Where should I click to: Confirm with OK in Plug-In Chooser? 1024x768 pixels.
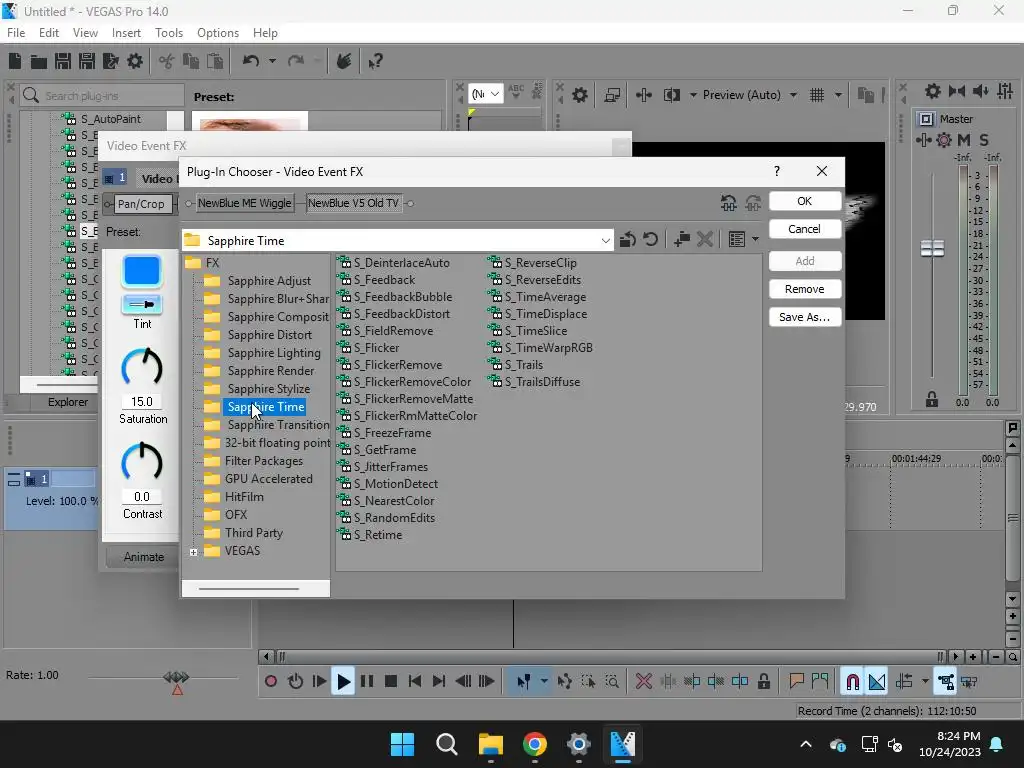pos(805,201)
